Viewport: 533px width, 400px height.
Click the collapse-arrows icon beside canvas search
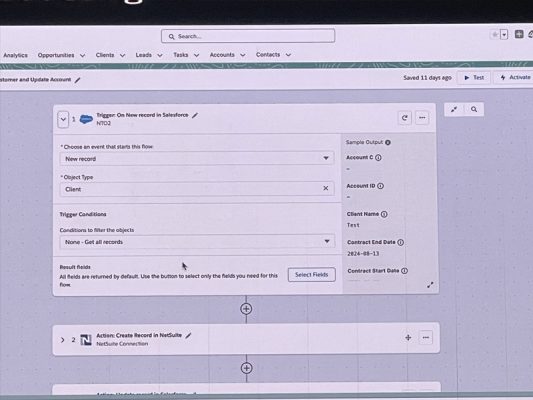(454, 109)
